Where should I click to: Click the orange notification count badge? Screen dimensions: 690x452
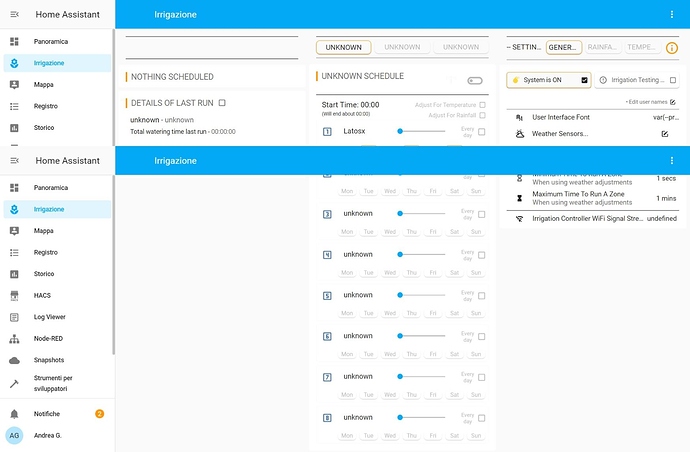(99, 414)
